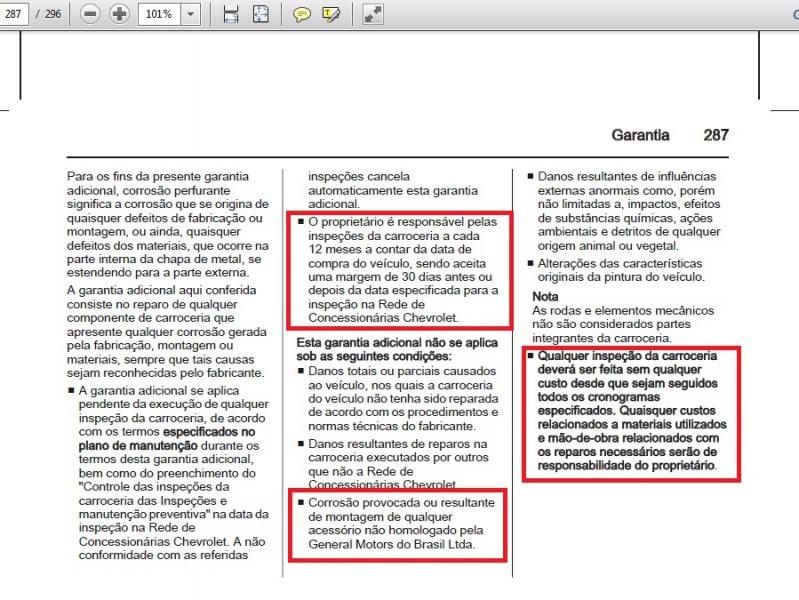Switch to read mode expand icon
Screen dimensions: 799x600
point(372,14)
